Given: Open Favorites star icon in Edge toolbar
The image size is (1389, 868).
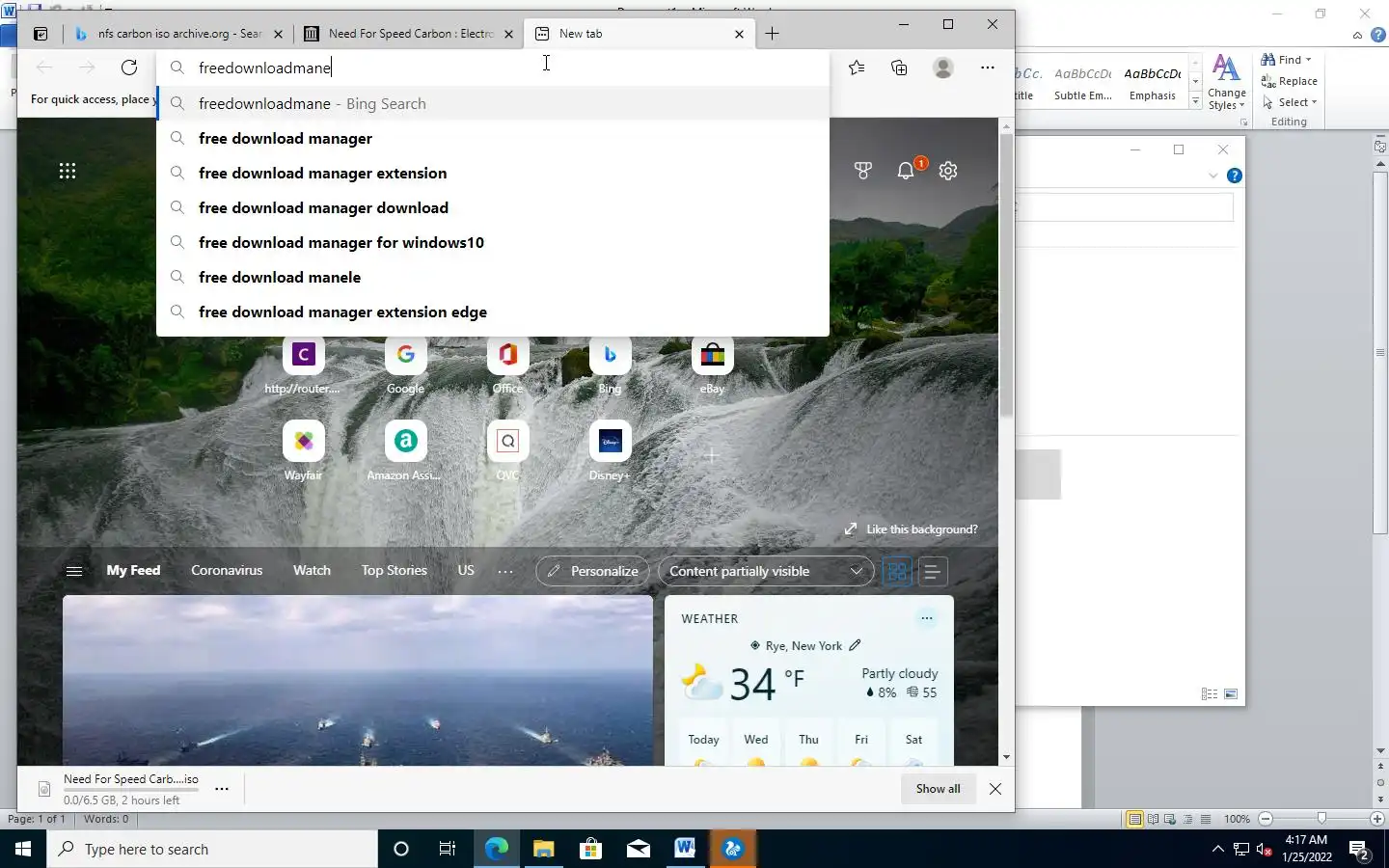Looking at the screenshot, I should 857,68.
